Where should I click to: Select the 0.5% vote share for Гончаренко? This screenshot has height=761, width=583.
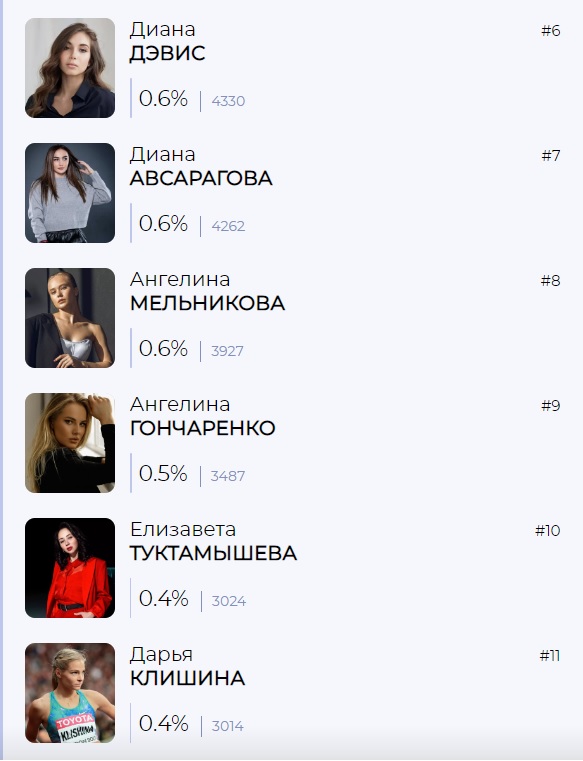click(x=163, y=473)
